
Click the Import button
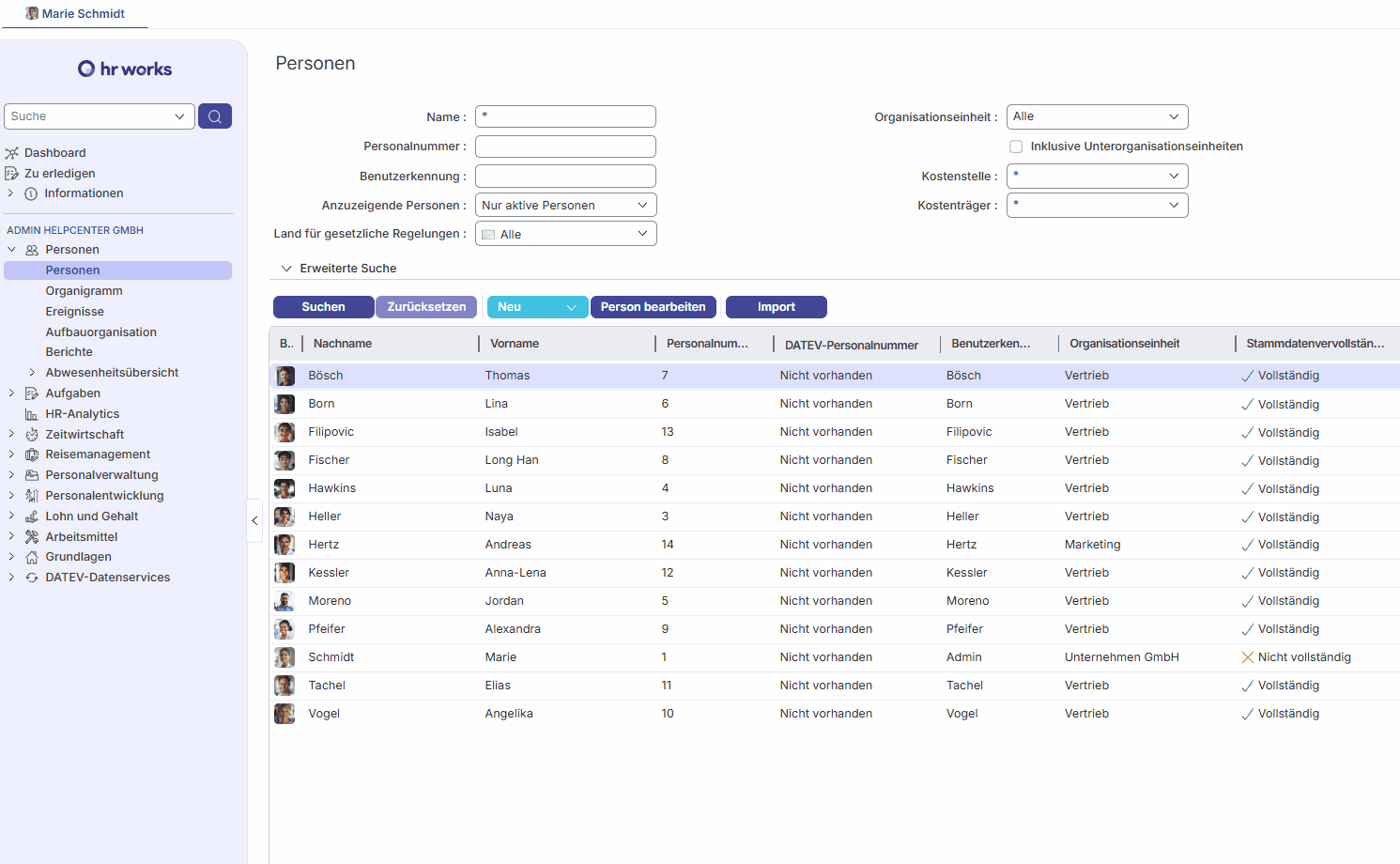coord(776,307)
